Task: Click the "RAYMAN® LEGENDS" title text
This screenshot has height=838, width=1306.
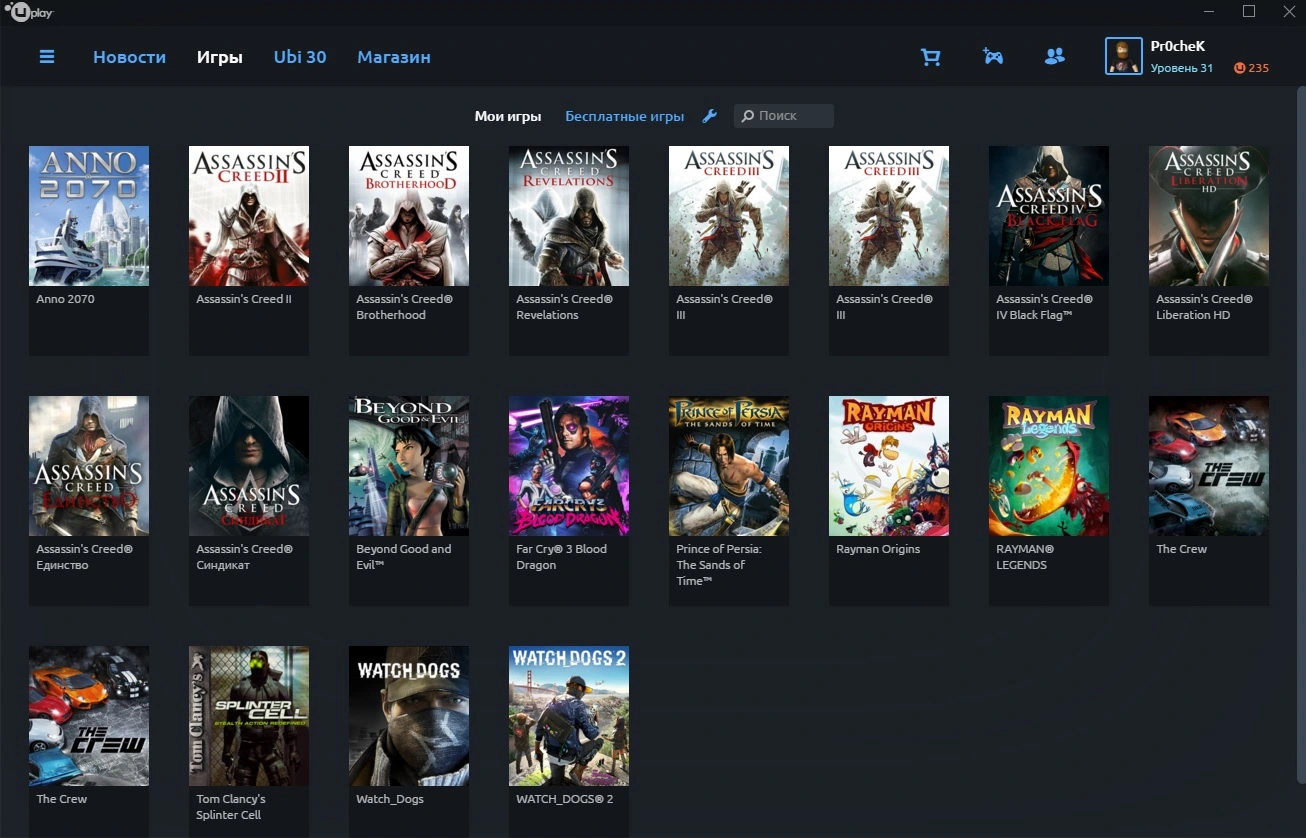Action: point(1025,557)
